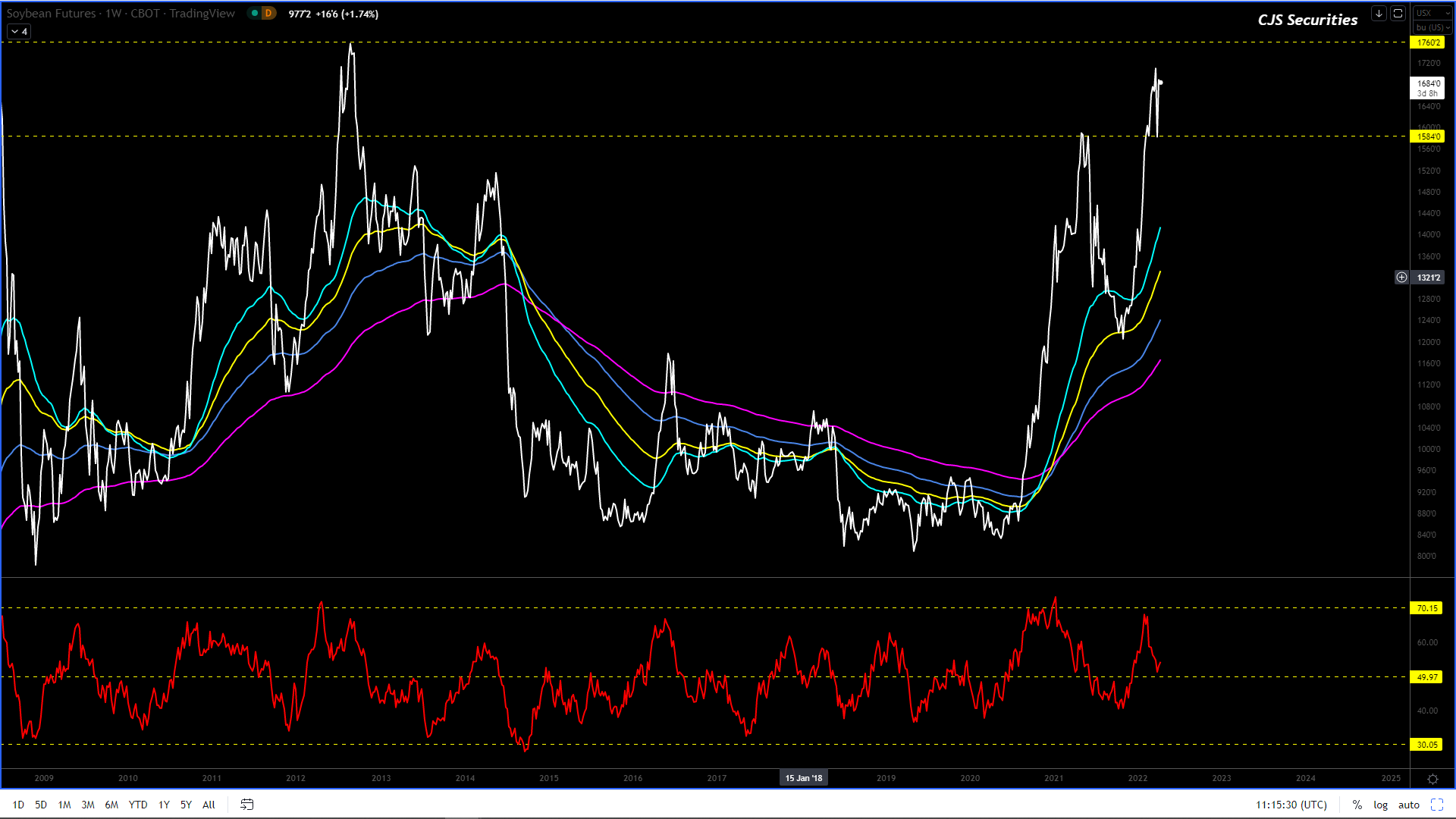Click the 11:15:30 (UTC) timezone button

(x=1291, y=805)
